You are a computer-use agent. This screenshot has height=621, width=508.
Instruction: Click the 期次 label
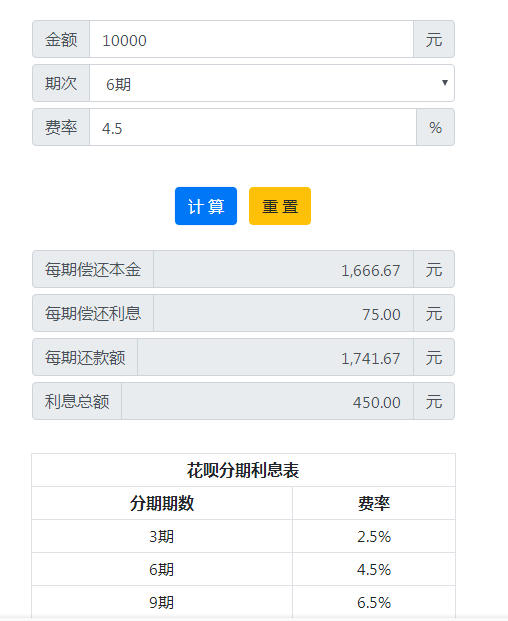[x=61, y=83]
